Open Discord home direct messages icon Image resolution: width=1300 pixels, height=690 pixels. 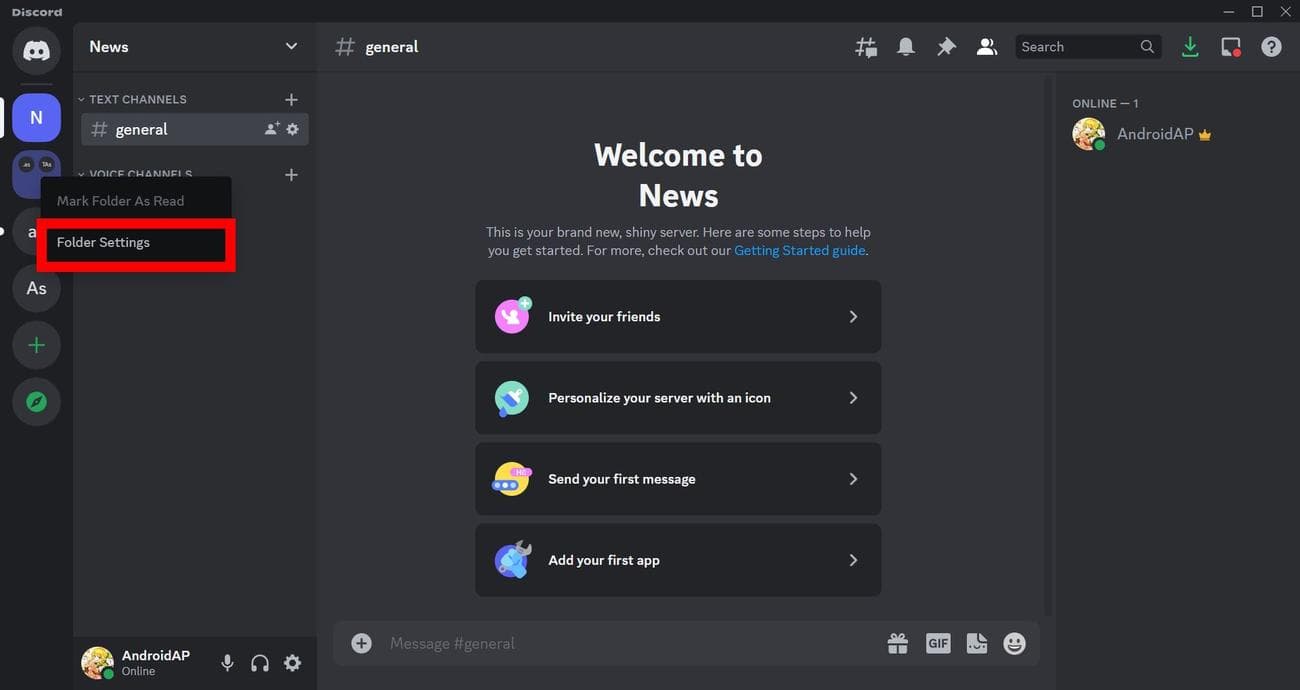coord(36,49)
